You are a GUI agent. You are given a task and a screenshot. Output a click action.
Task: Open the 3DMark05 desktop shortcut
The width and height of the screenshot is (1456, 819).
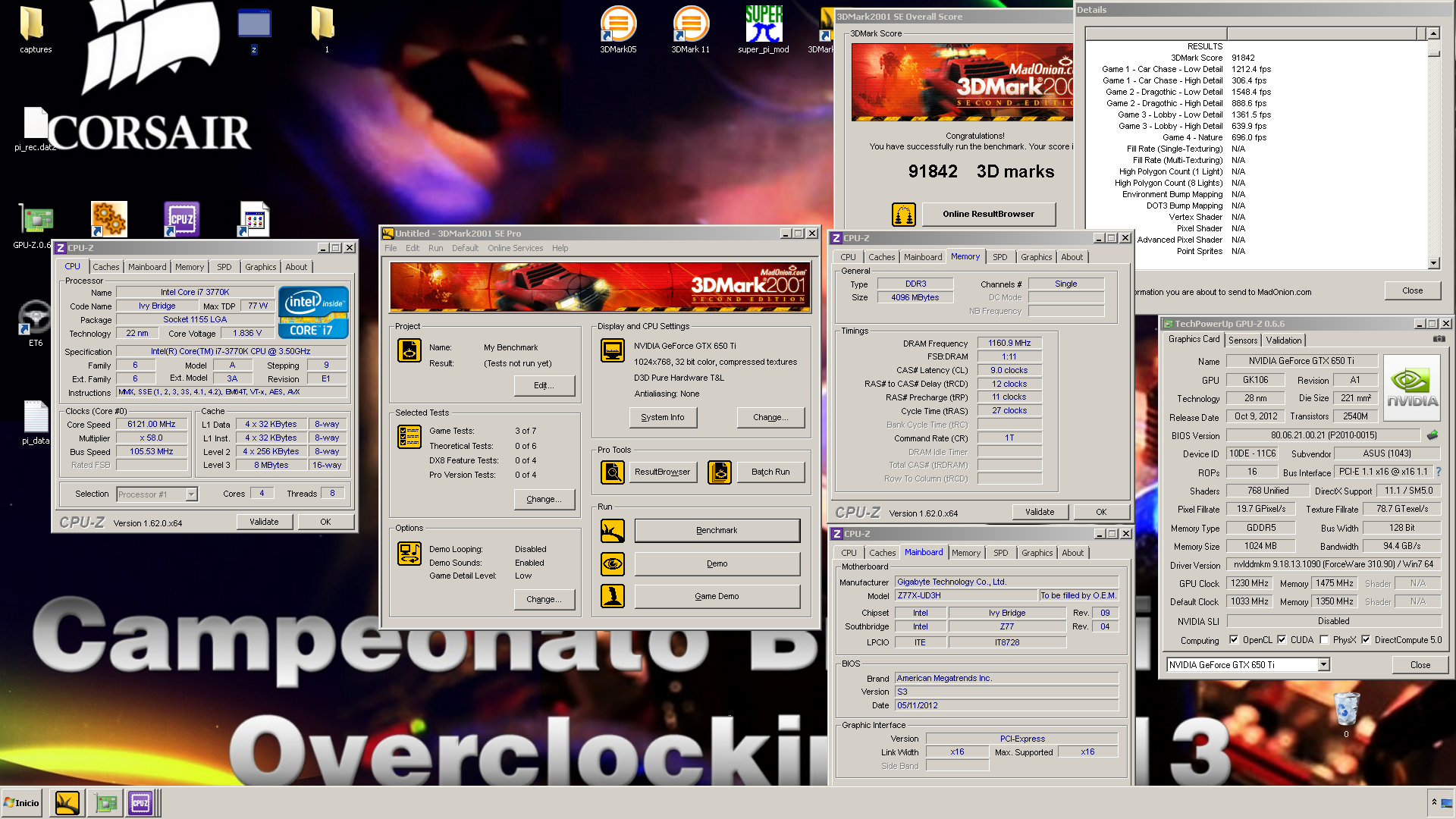point(618,29)
